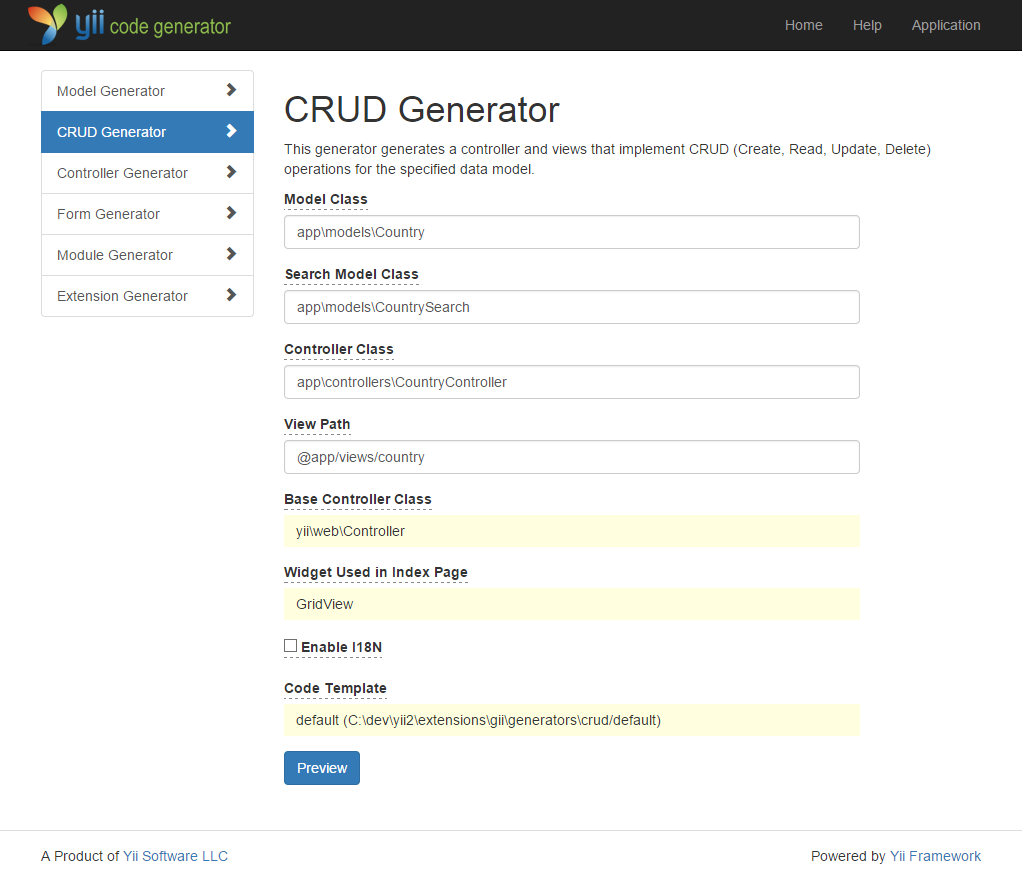Image resolution: width=1022 pixels, height=878 pixels.
Task: Open the Yii Framework footer link
Action: [x=935, y=856]
